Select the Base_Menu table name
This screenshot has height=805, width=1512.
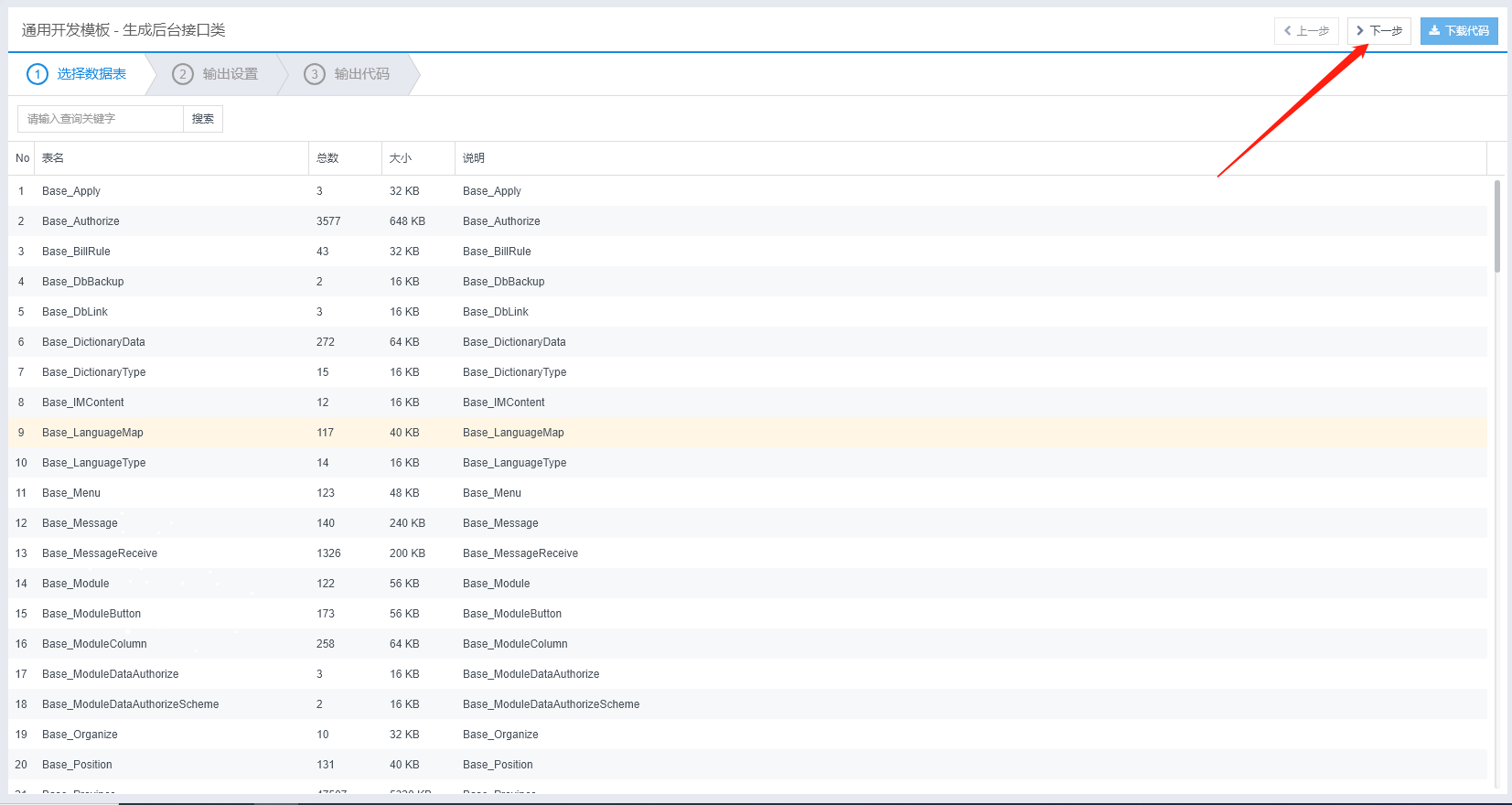pos(71,493)
